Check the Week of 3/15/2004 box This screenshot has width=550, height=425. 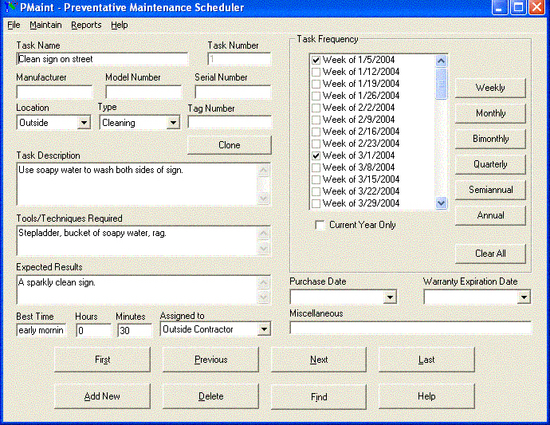(316, 179)
